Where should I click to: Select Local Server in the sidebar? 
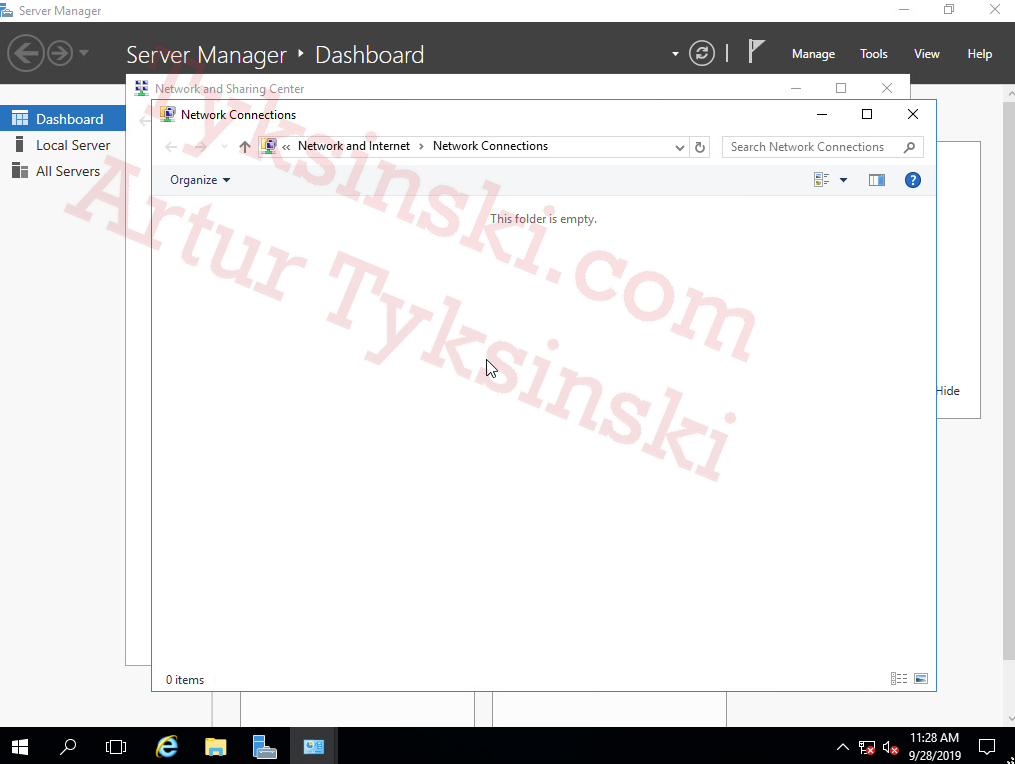pos(63,145)
